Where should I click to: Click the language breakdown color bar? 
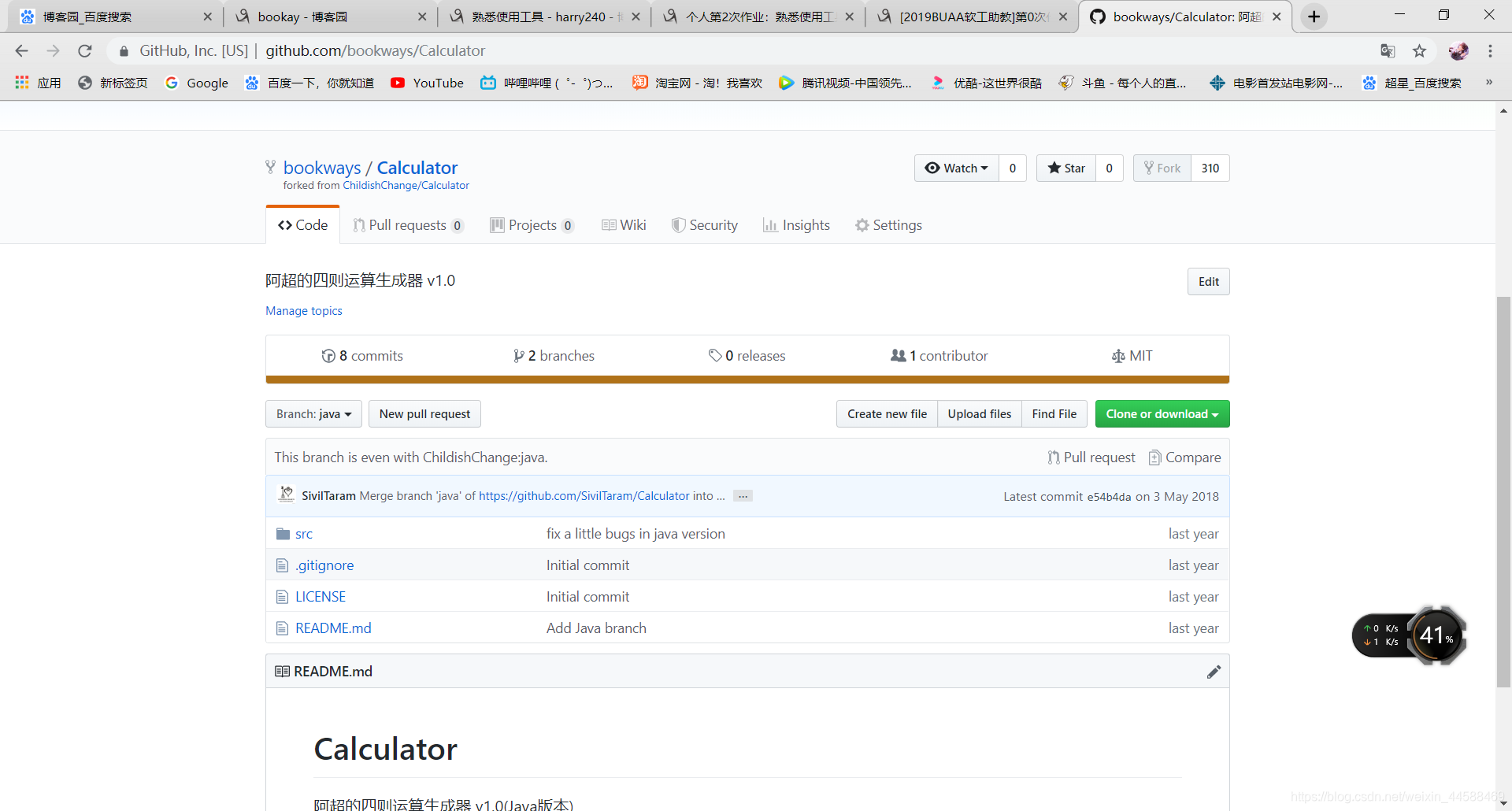coord(747,380)
